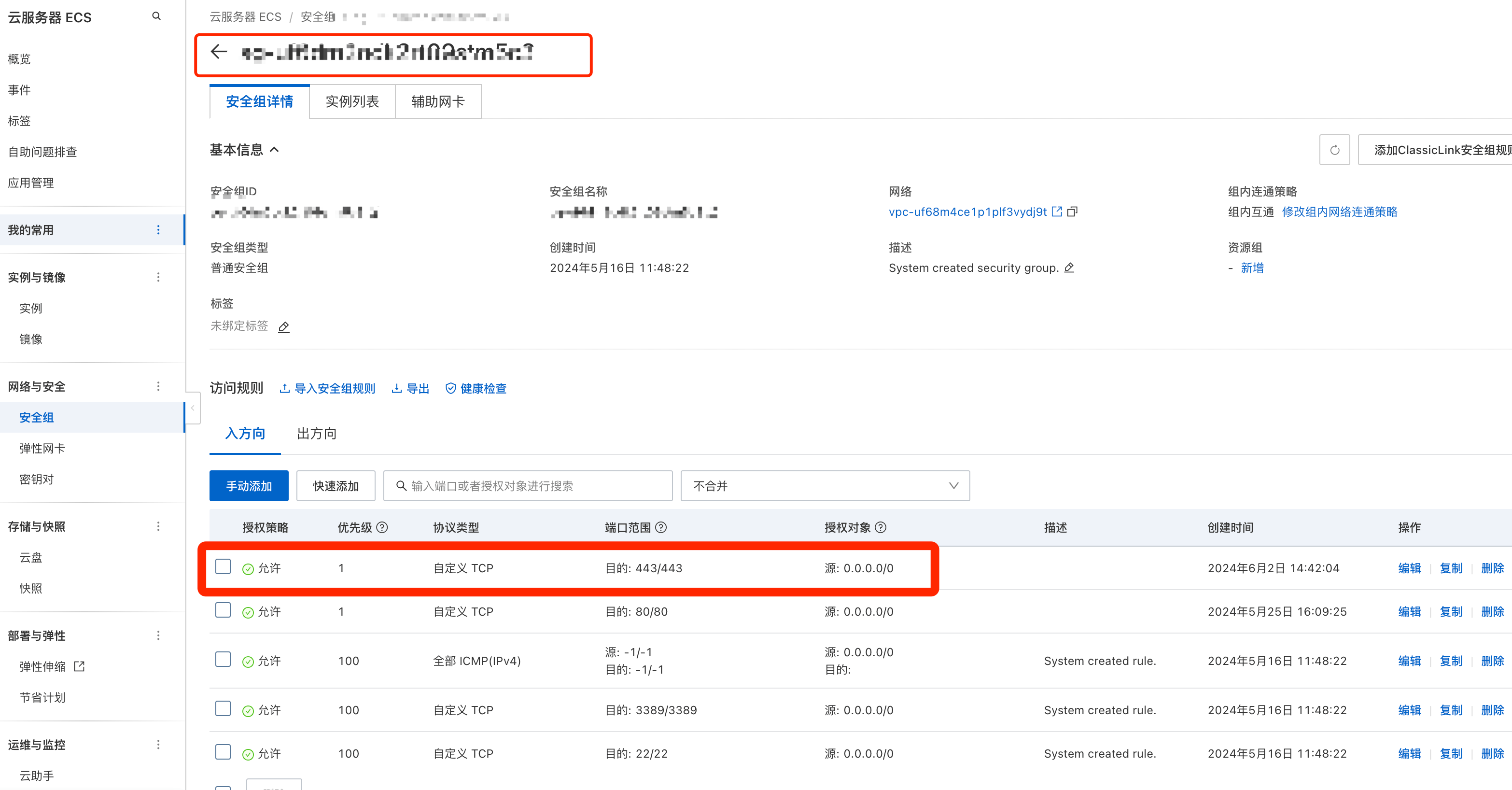
Task: Click the search icon beside 云服务器 ECS
Action: point(156,16)
